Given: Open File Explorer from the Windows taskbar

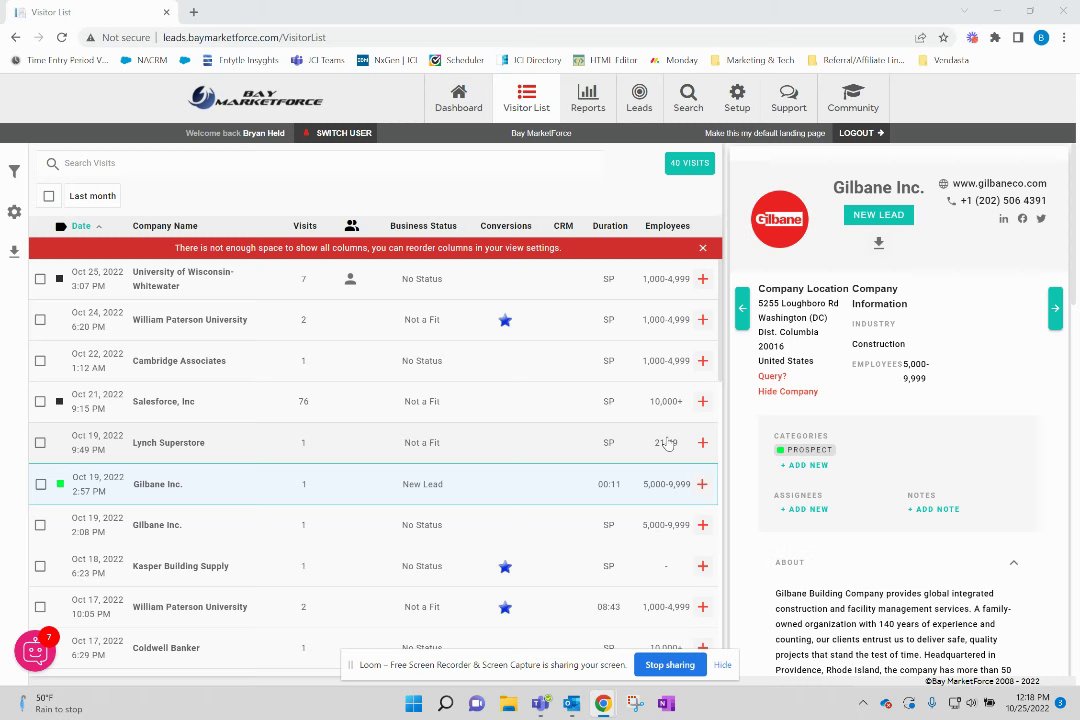Looking at the screenshot, I should (x=508, y=703).
